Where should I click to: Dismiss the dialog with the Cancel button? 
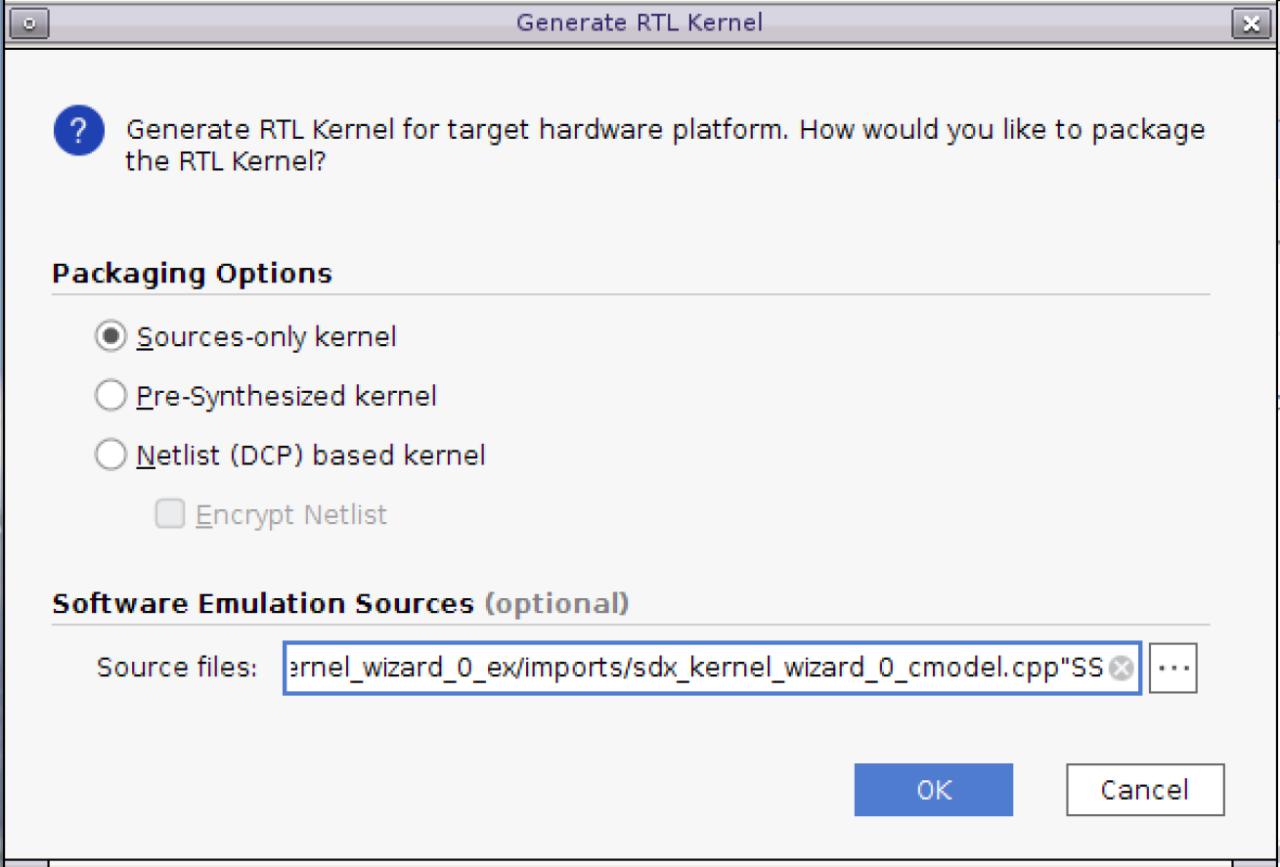1145,790
